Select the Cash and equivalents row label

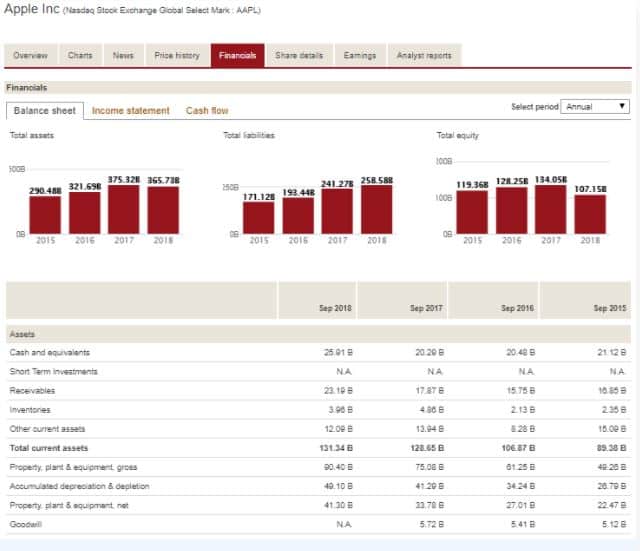pos(49,352)
